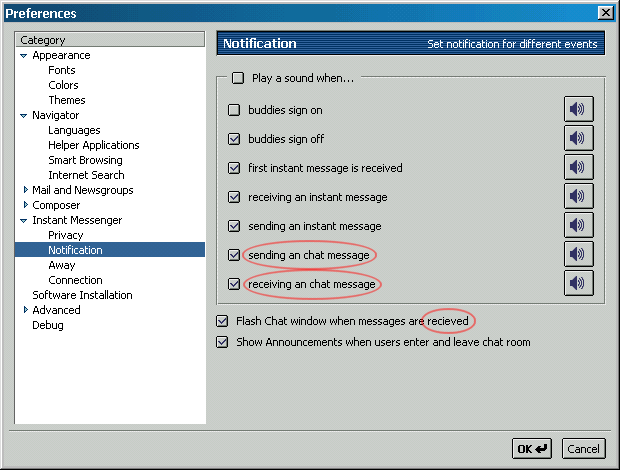Collapse the Appearance category
The width and height of the screenshot is (620, 470).
pos(24,56)
